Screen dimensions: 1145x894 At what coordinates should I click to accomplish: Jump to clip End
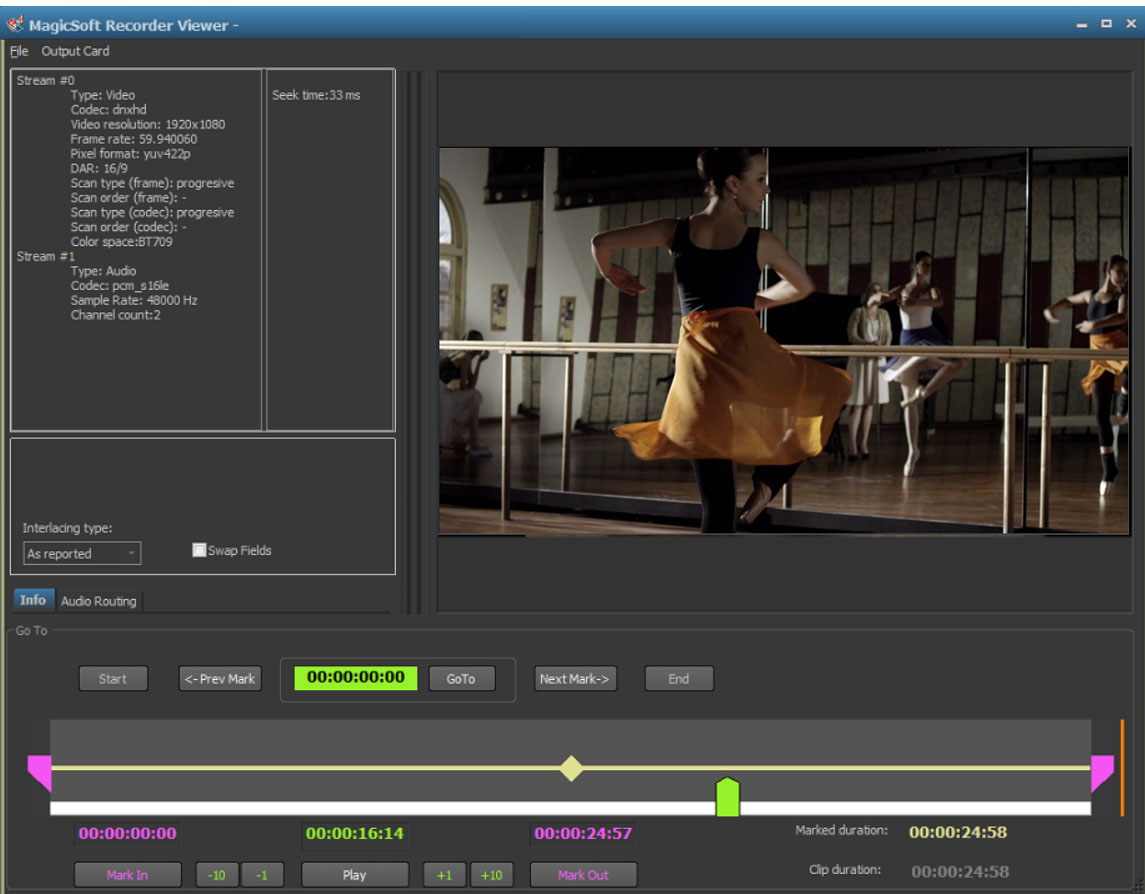(679, 678)
